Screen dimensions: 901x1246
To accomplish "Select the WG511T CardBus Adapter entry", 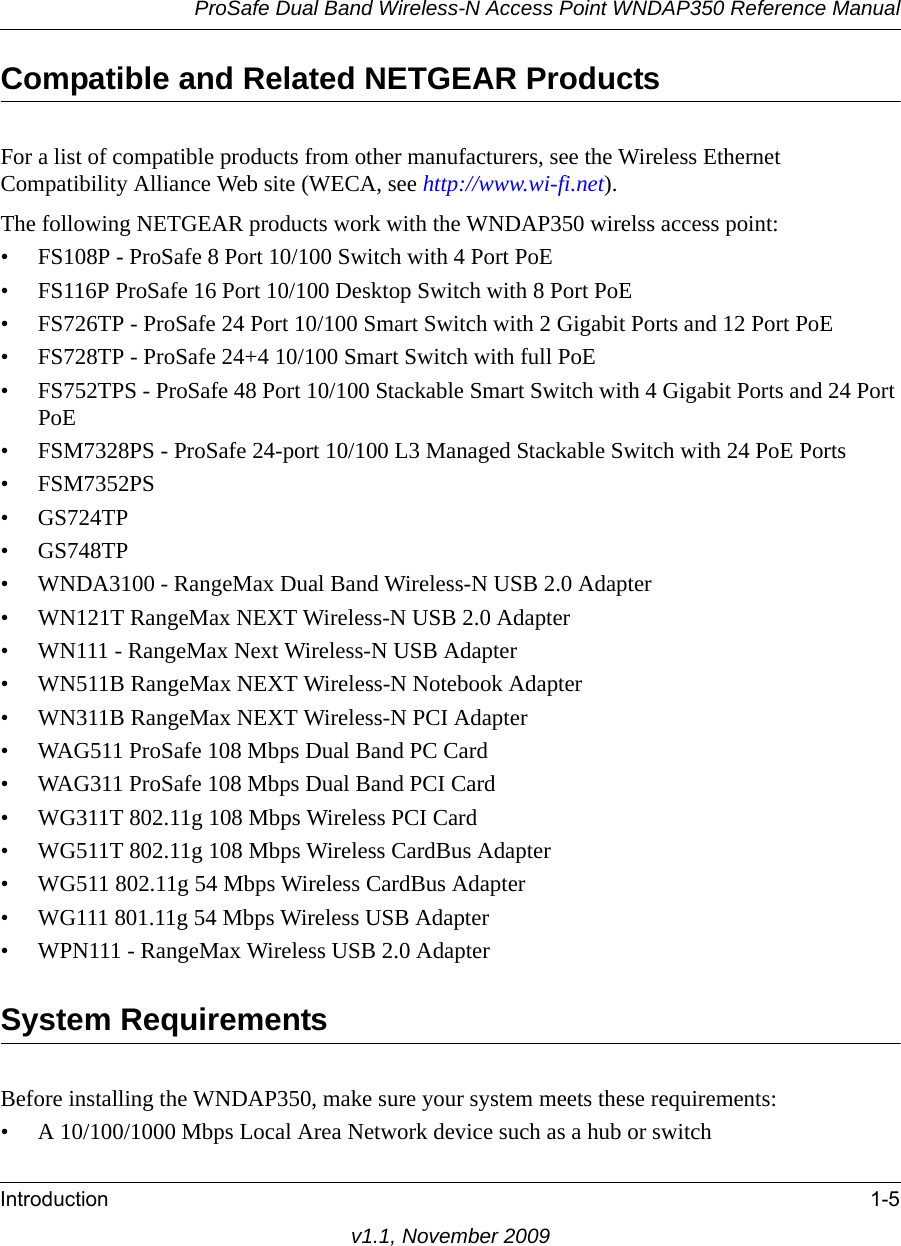I will click(x=294, y=851).
